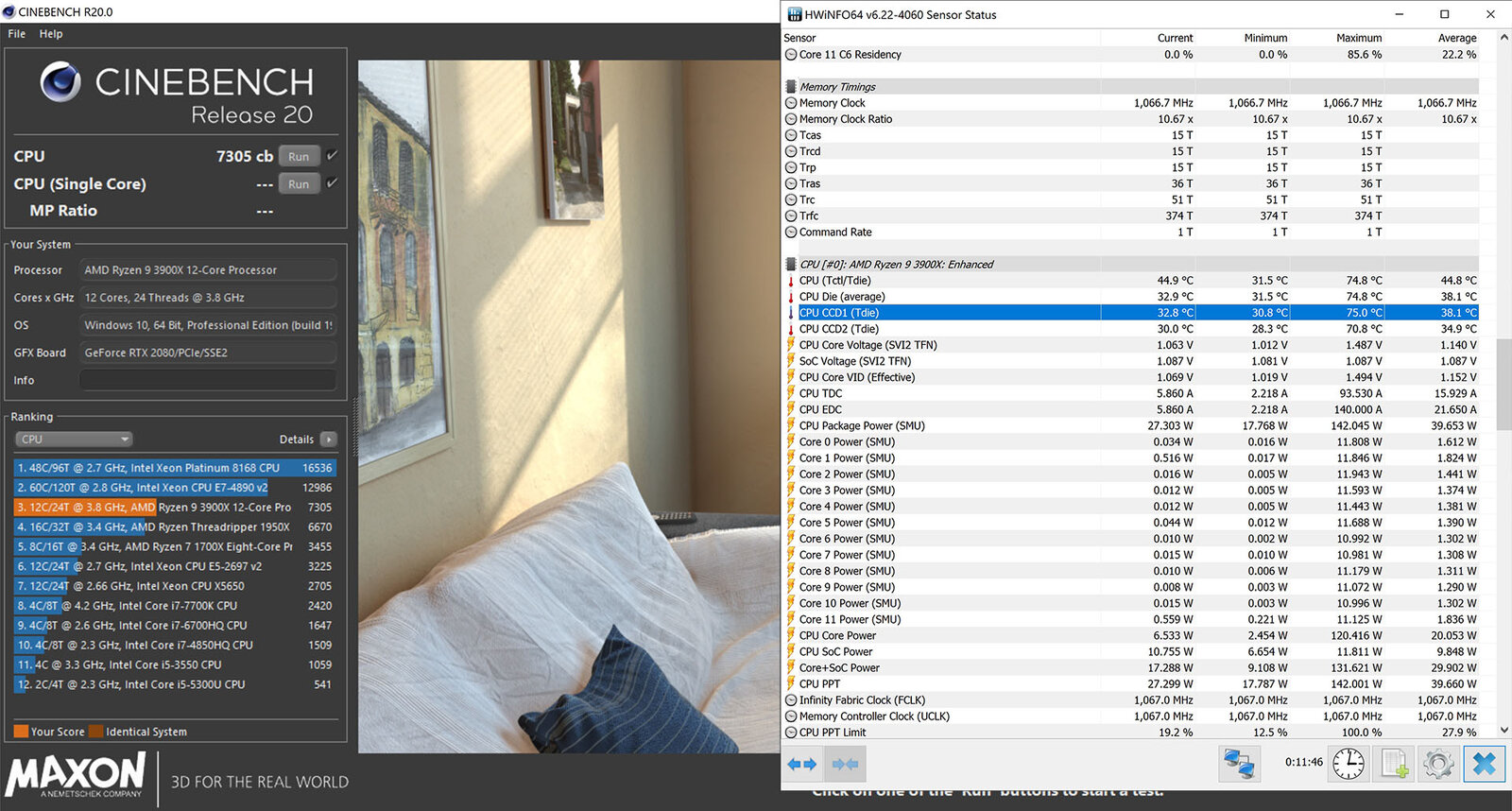Click the Cinebench sphere logo
The image size is (1512, 811).
(60, 82)
